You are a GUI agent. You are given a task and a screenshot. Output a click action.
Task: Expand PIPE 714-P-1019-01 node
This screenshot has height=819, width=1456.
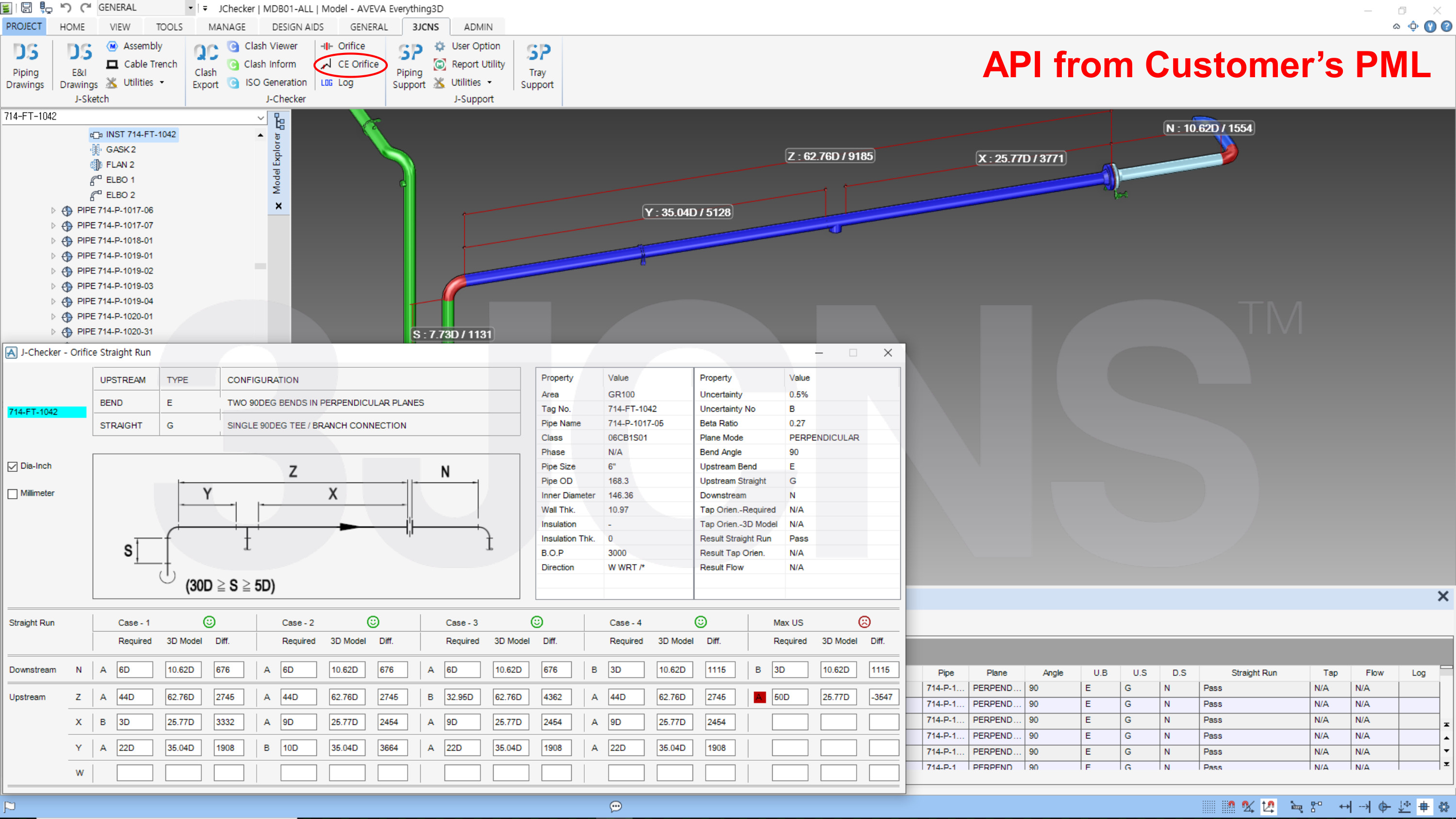(53, 256)
